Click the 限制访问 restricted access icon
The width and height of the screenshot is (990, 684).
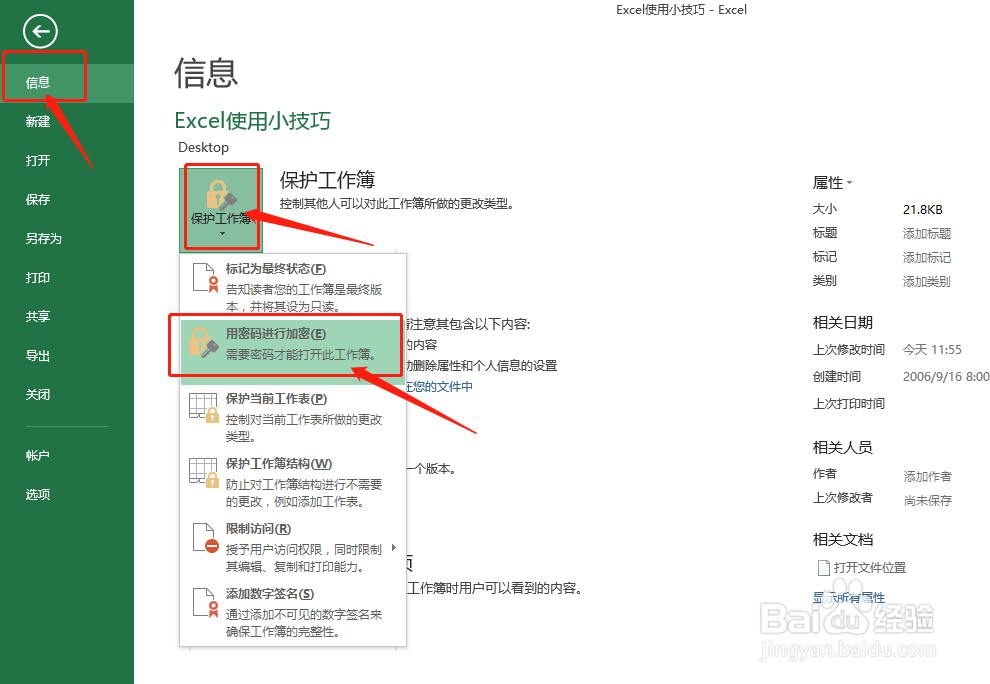[x=203, y=538]
